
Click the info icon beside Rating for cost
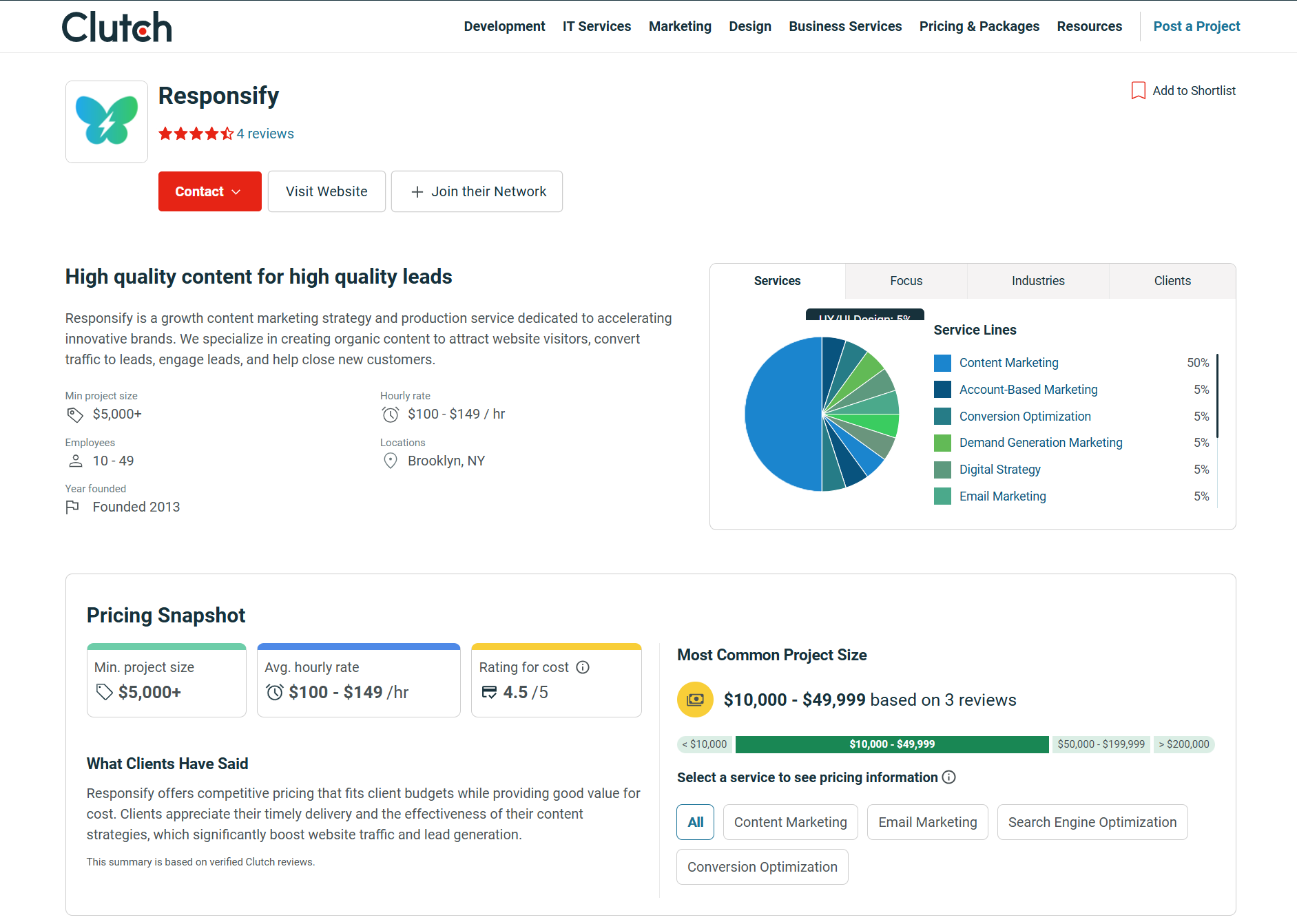tap(583, 667)
